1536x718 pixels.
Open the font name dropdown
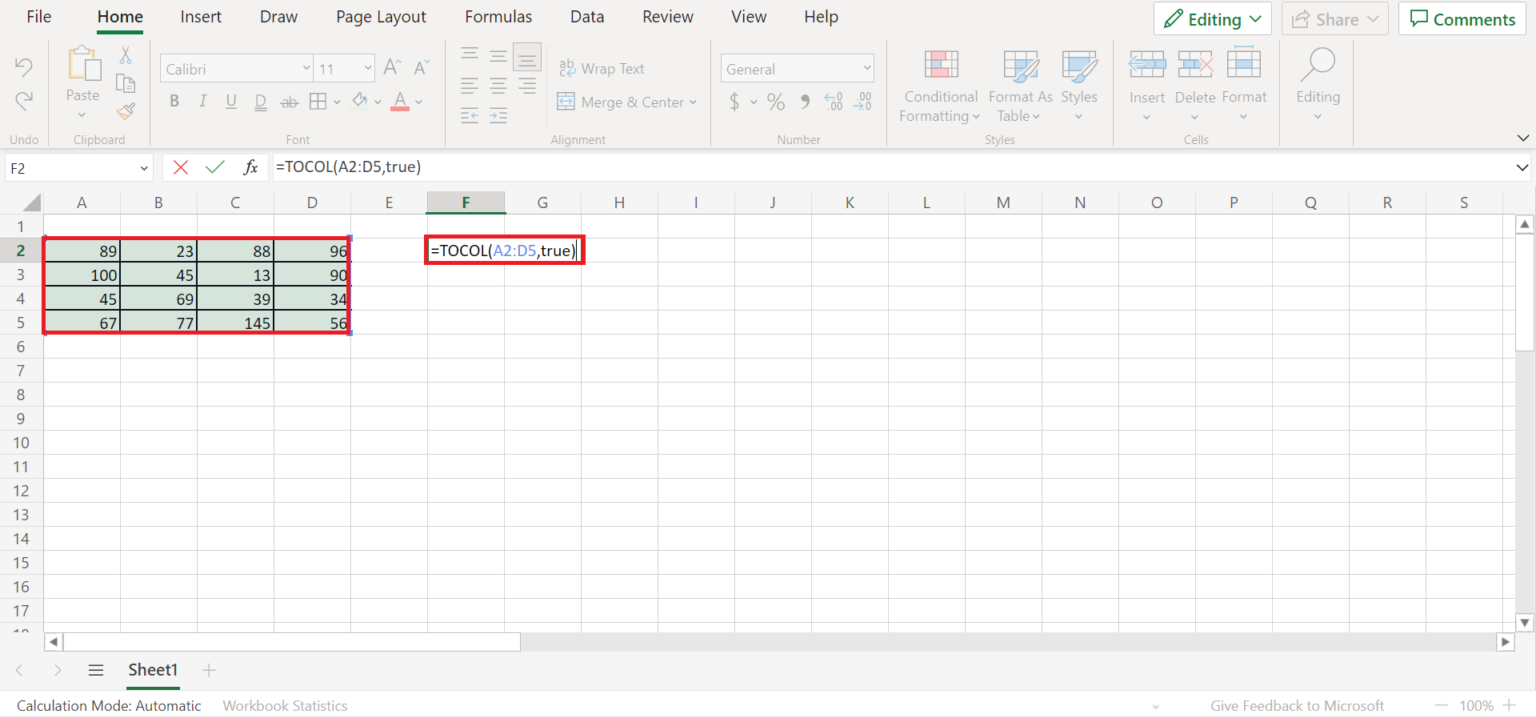pos(305,68)
